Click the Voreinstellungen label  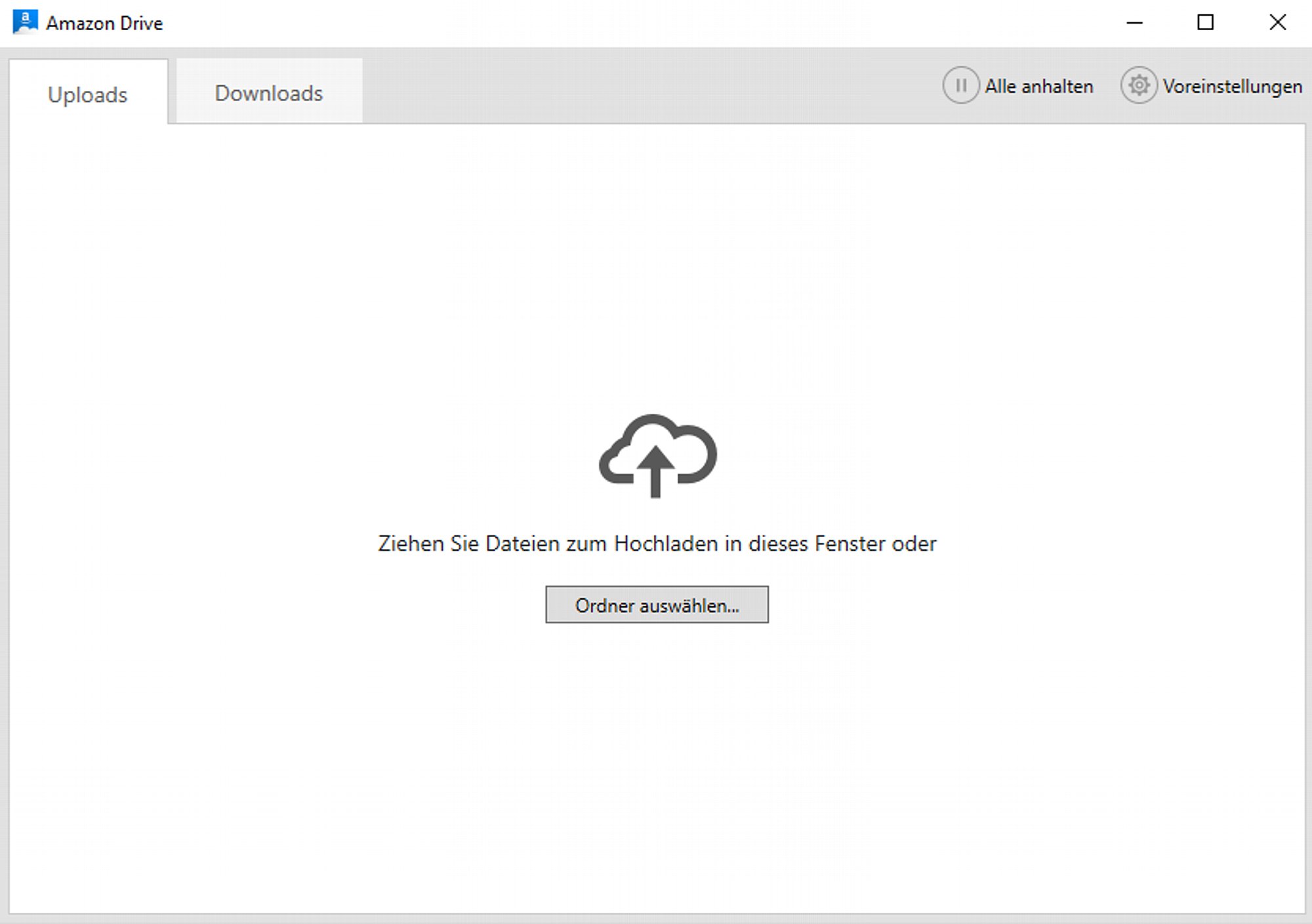pyautogui.click(x=1233, y=87)
